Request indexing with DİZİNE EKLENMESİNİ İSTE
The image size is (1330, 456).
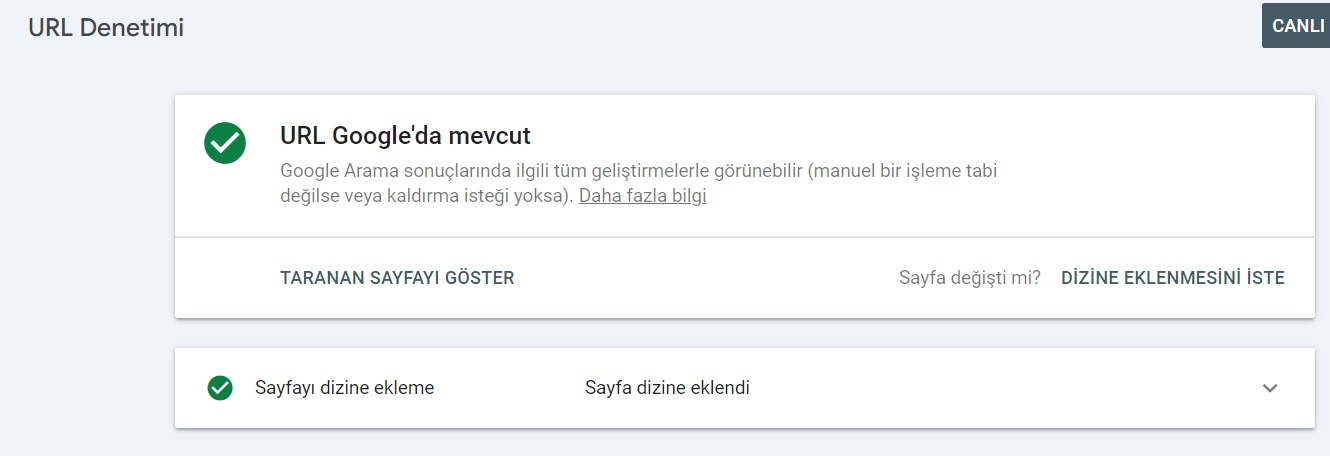(1173, 278)
